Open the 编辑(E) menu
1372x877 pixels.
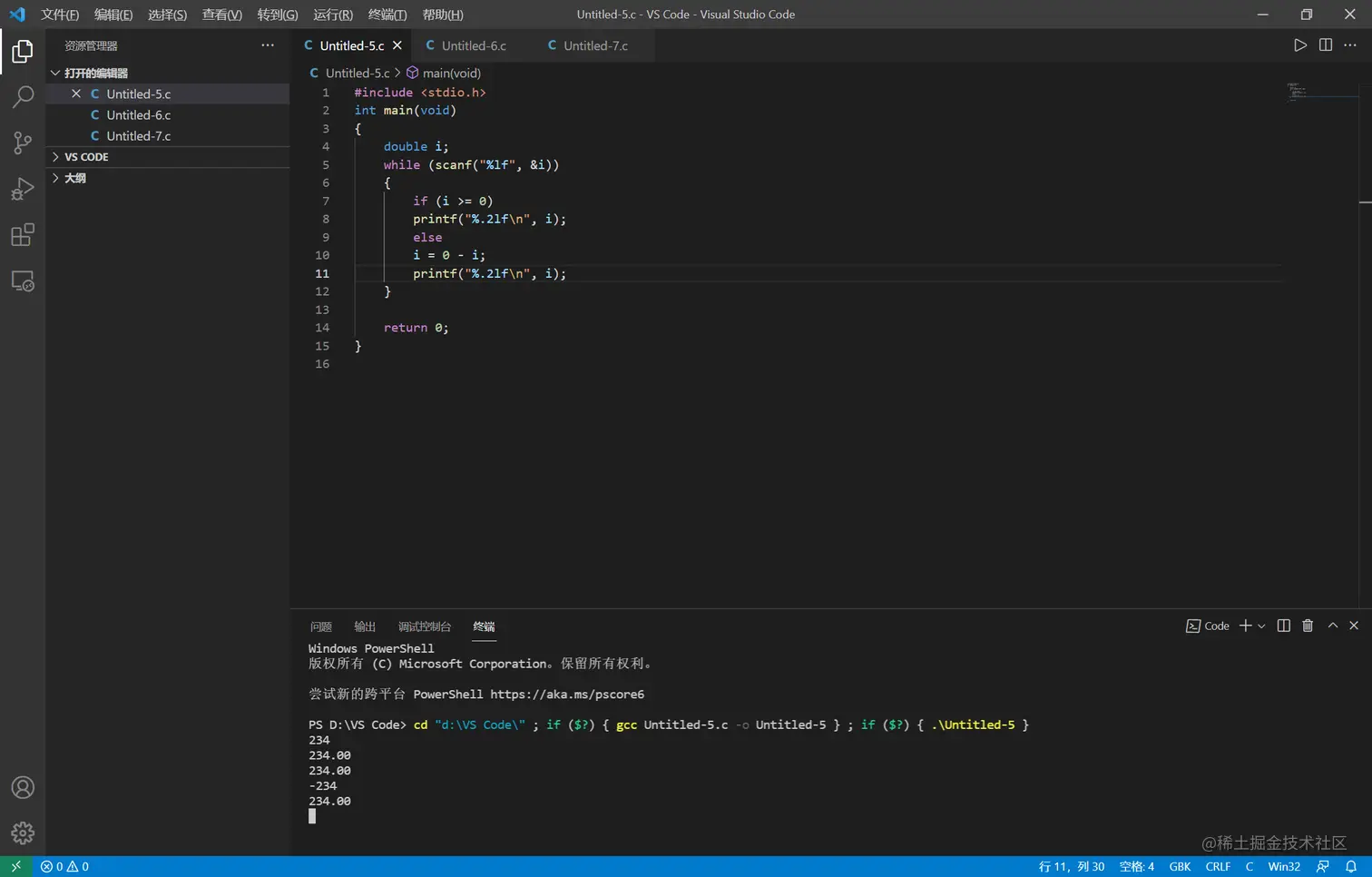click(113, 15)
